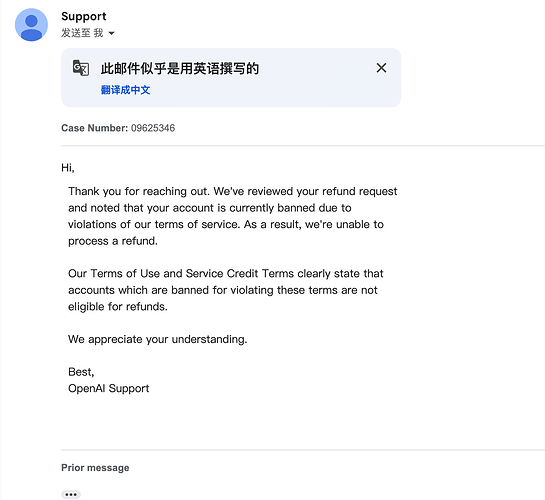
Task: Open the Google Translate icon in banner
Action: 81,68
